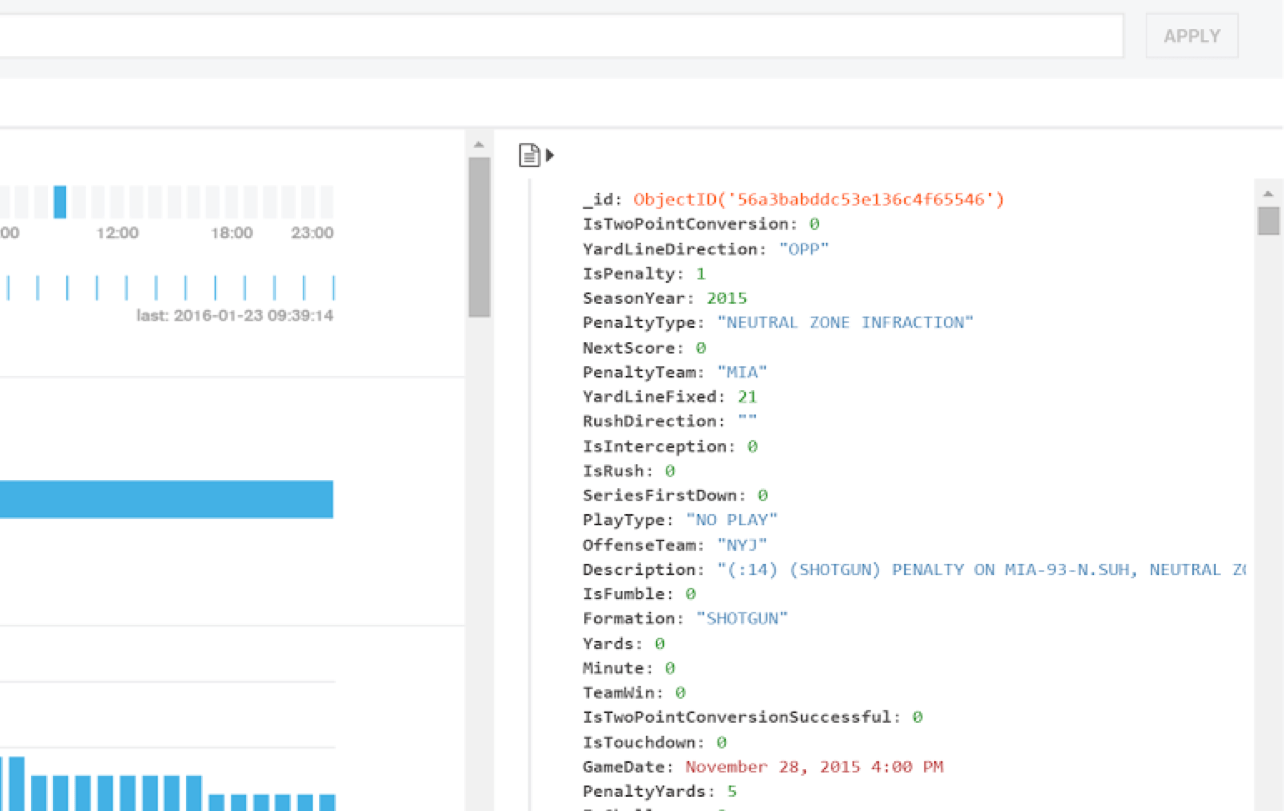Click the IsFumble field
Screen dimensions: 1284x811
pos(639,594)
